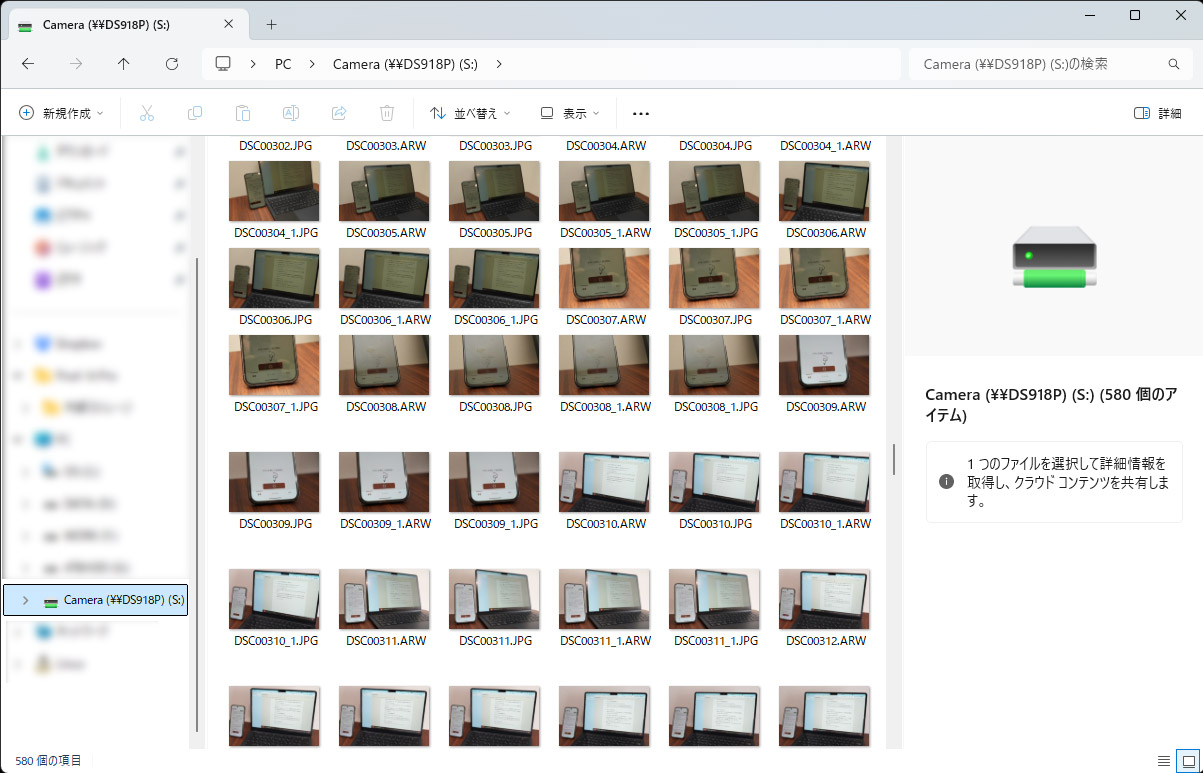Image resolution: width=1203 pixels, height=773 pixels.
Task: Click the search magnifier icon
Action: 1174,64
